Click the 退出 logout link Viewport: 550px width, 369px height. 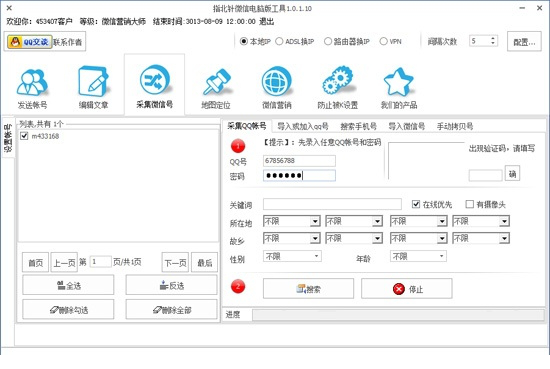267,21
